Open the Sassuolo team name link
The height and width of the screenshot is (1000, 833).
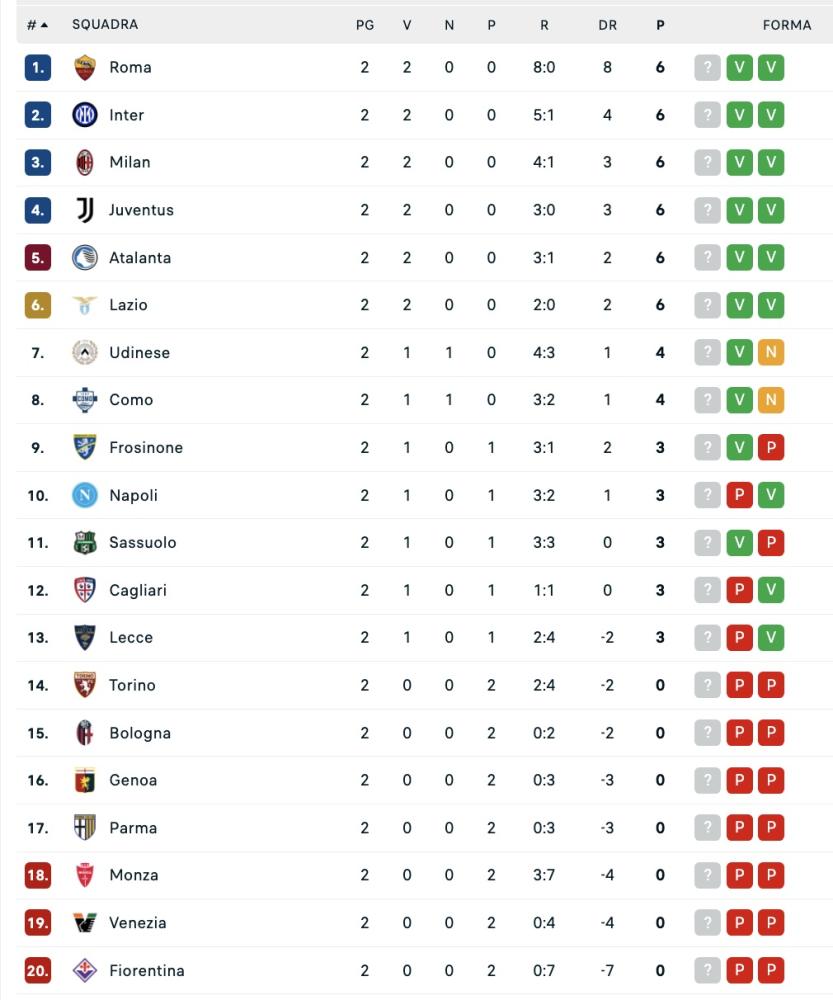tap(143, 542)
